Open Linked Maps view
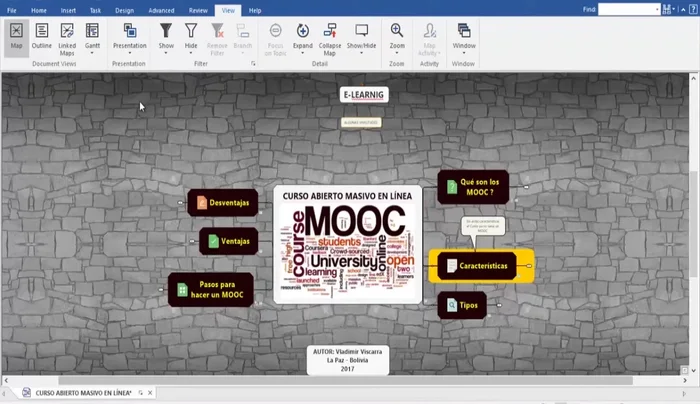Screen dimensions: 700x404 (67, 35)
